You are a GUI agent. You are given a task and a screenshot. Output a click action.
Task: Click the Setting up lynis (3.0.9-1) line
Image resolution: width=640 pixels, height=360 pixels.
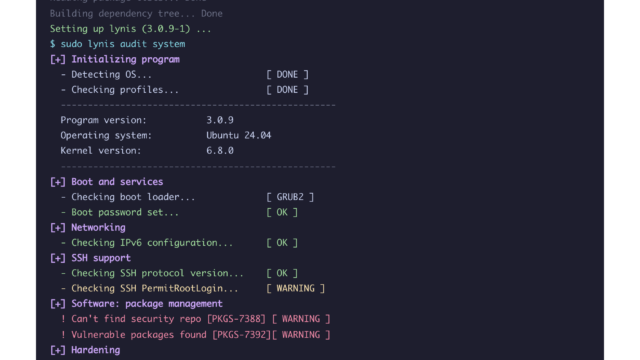[131, 29]
